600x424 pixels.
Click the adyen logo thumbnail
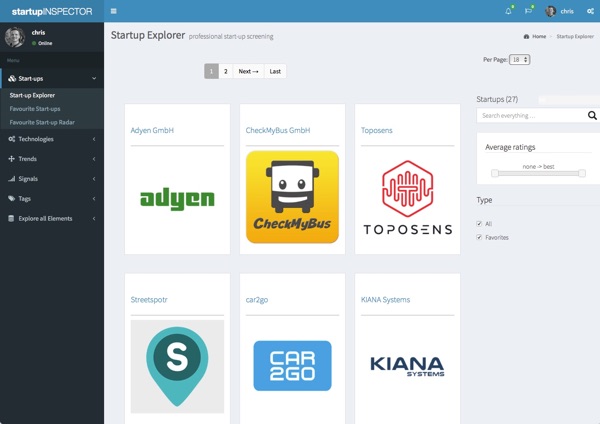[x=177, y=198]
